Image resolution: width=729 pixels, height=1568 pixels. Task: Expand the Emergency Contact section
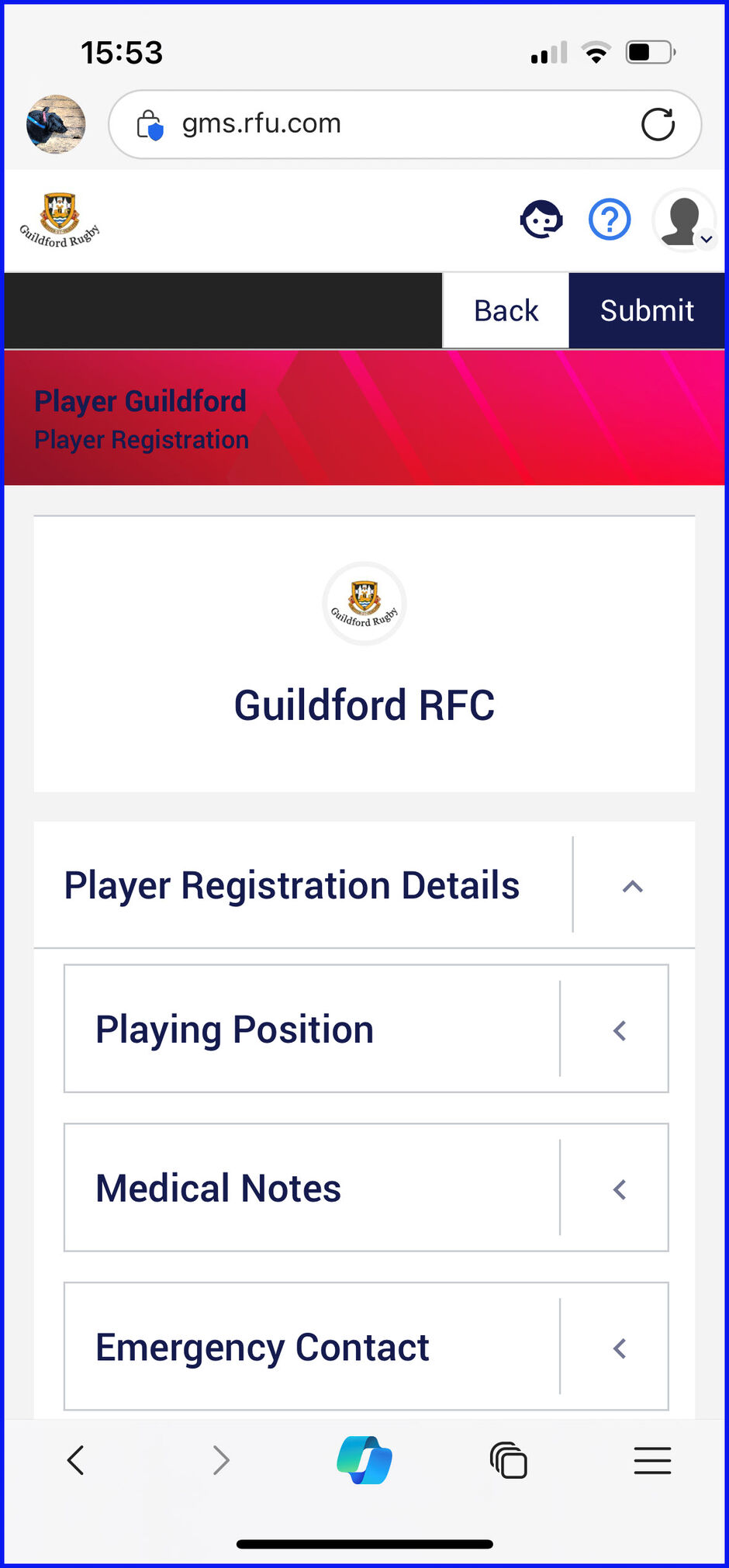tap(619, 1348)
